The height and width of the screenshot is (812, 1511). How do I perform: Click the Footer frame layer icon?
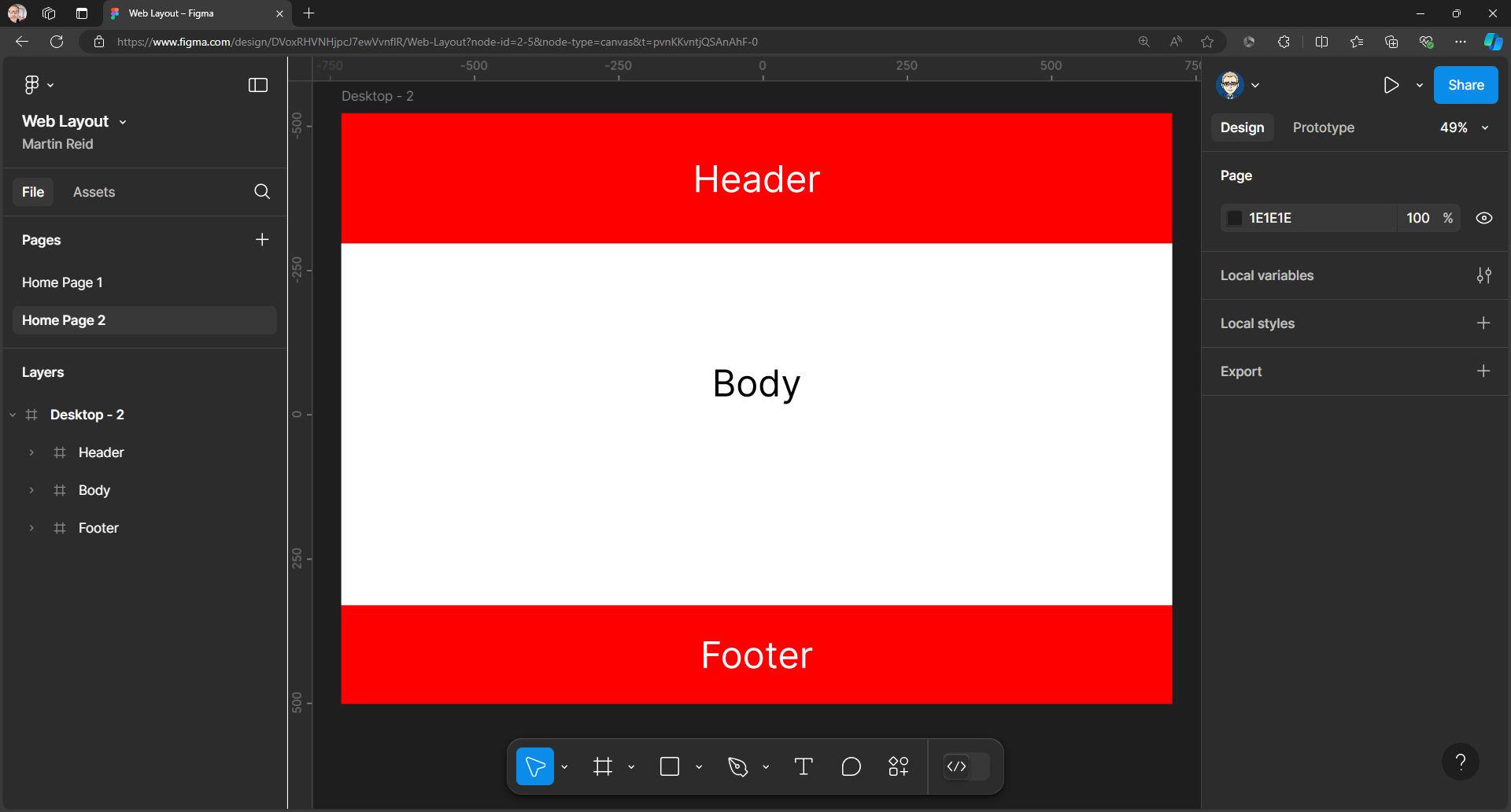point(60,528)
